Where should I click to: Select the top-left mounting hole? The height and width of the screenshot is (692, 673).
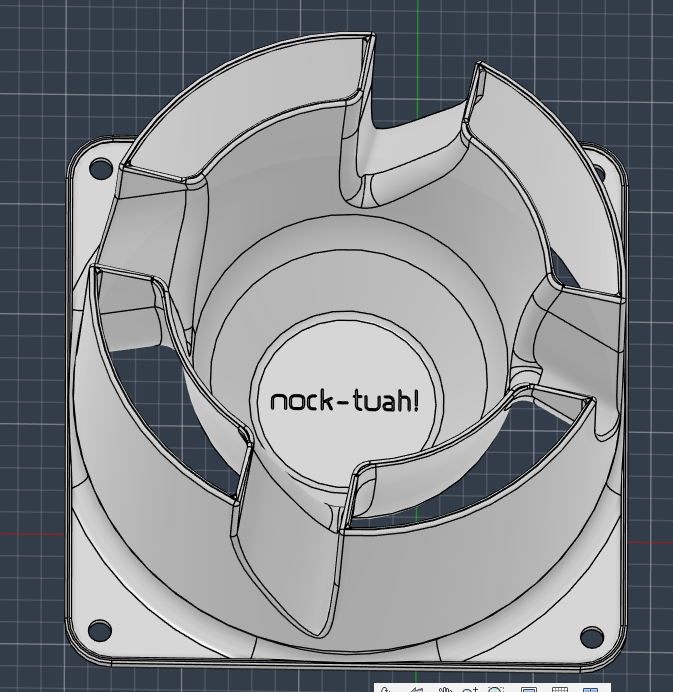(101, 169)
